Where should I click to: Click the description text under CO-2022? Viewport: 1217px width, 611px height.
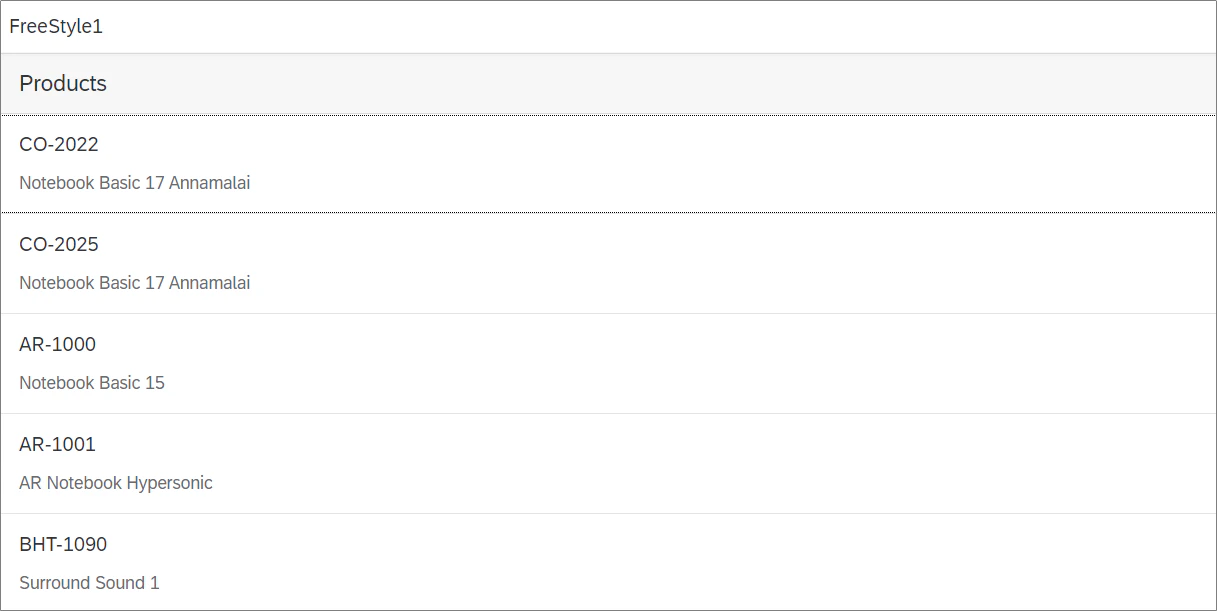click(135, 183)
